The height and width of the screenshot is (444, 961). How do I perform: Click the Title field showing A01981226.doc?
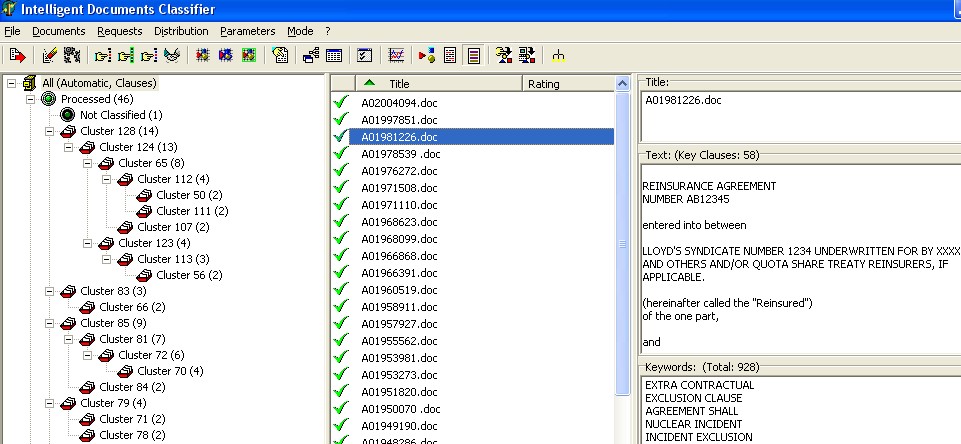(x=802, y=115)
